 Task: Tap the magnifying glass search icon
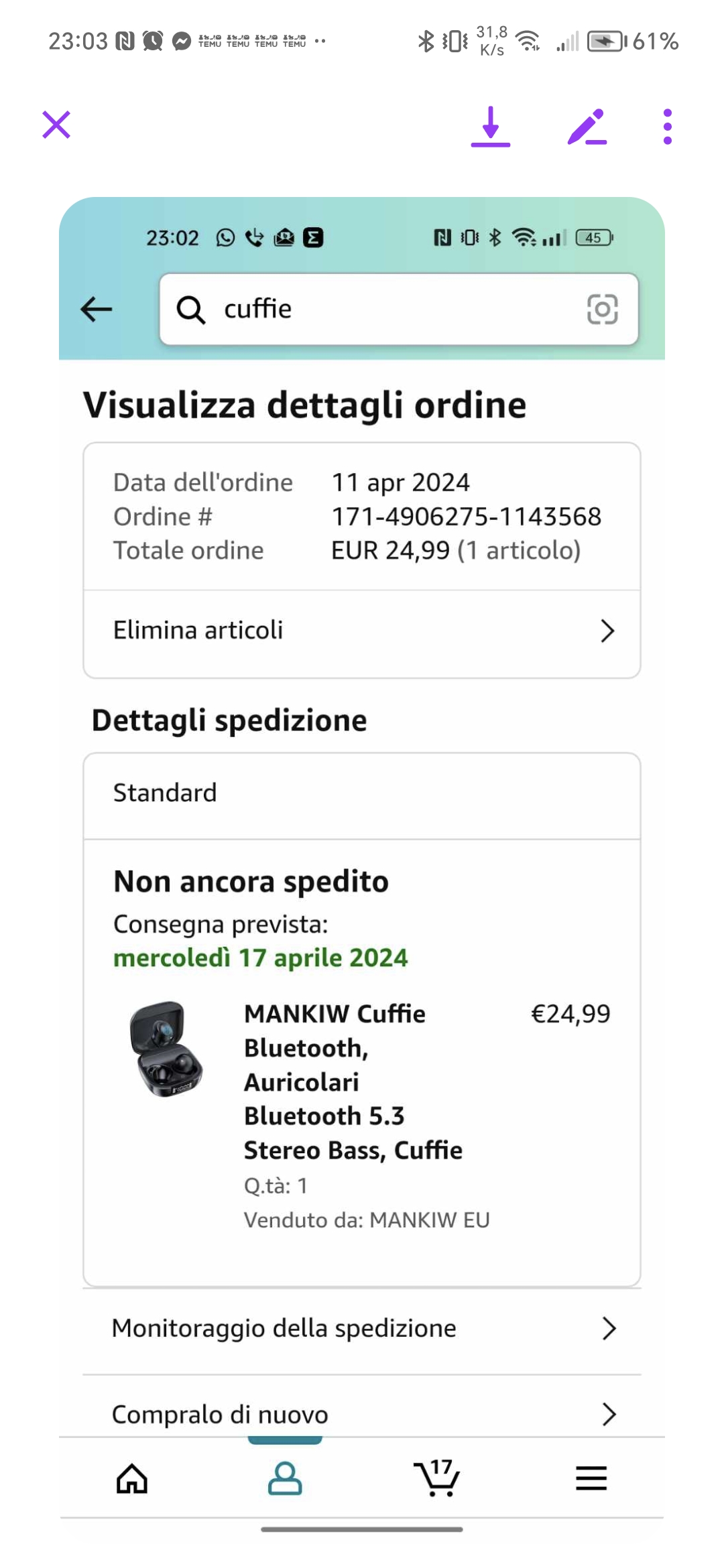[x=190, y=310]
